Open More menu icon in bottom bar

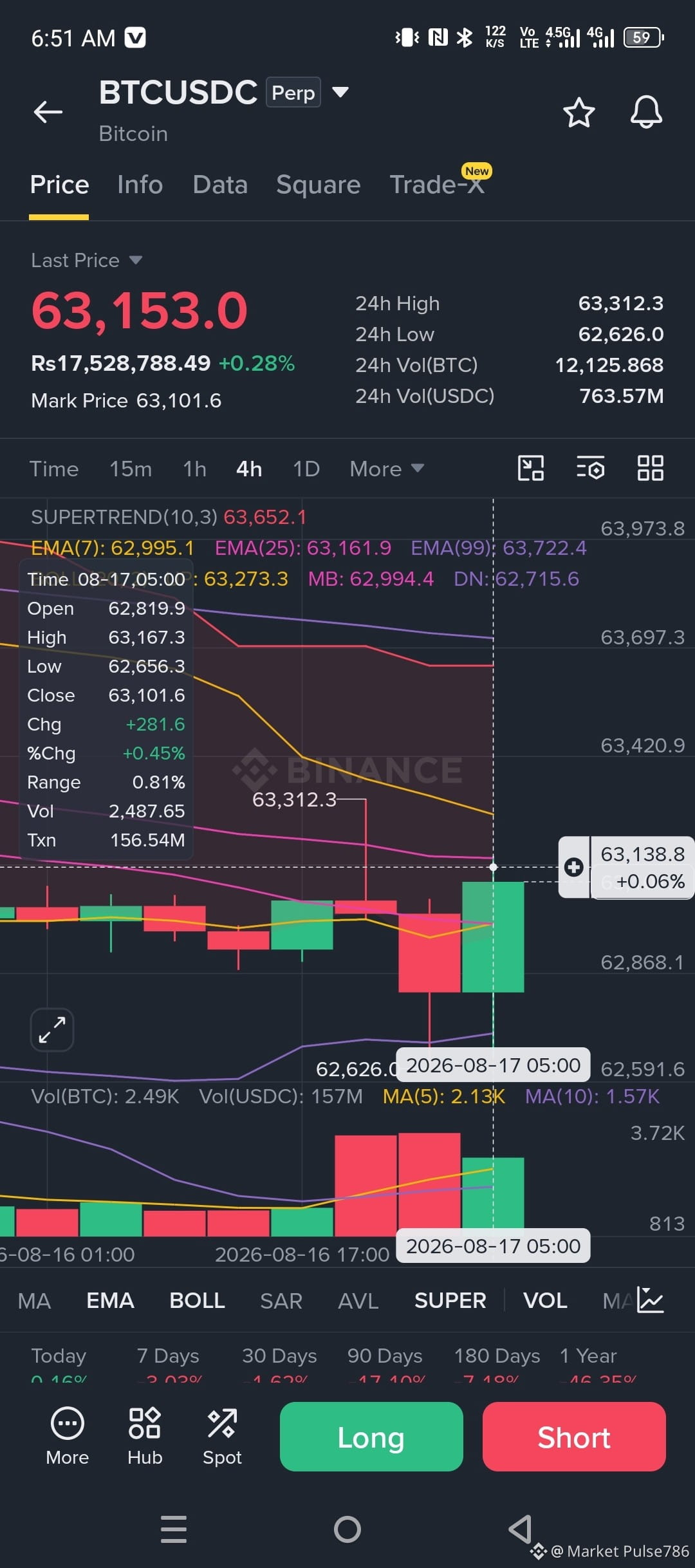tap(68, 1437)
